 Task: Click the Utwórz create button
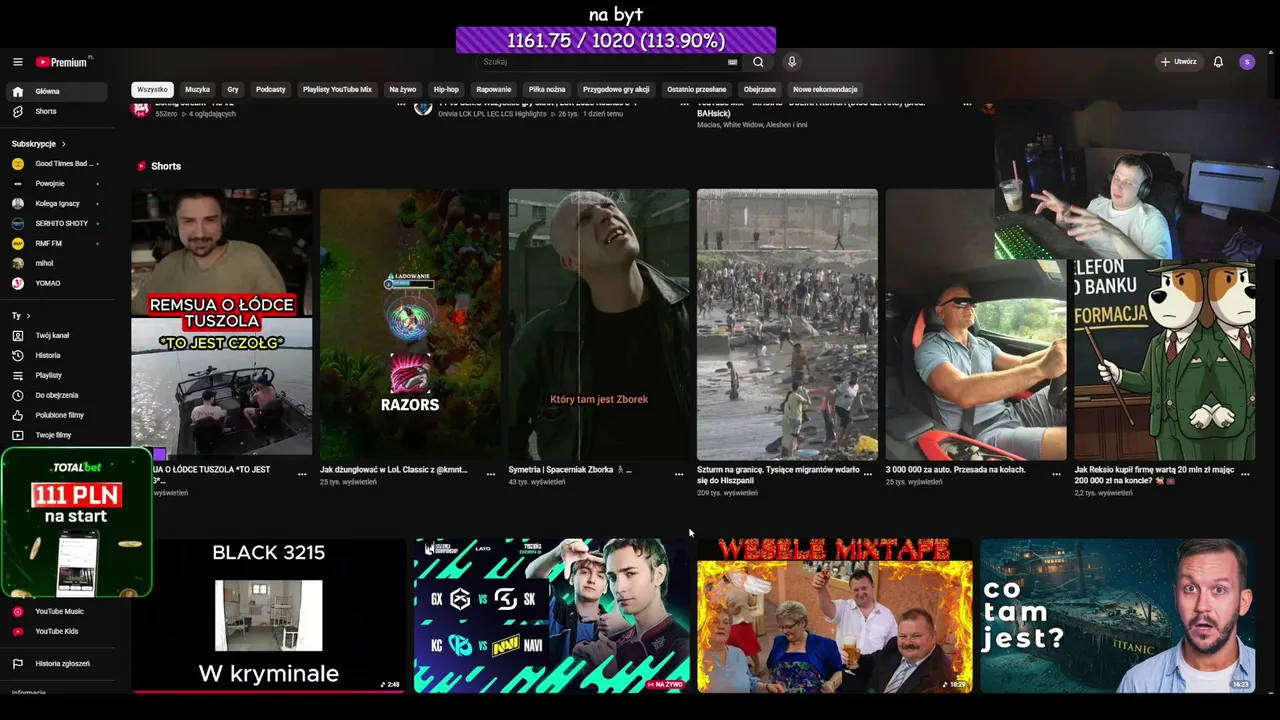pyautogui.click(x=1178, y=62)
